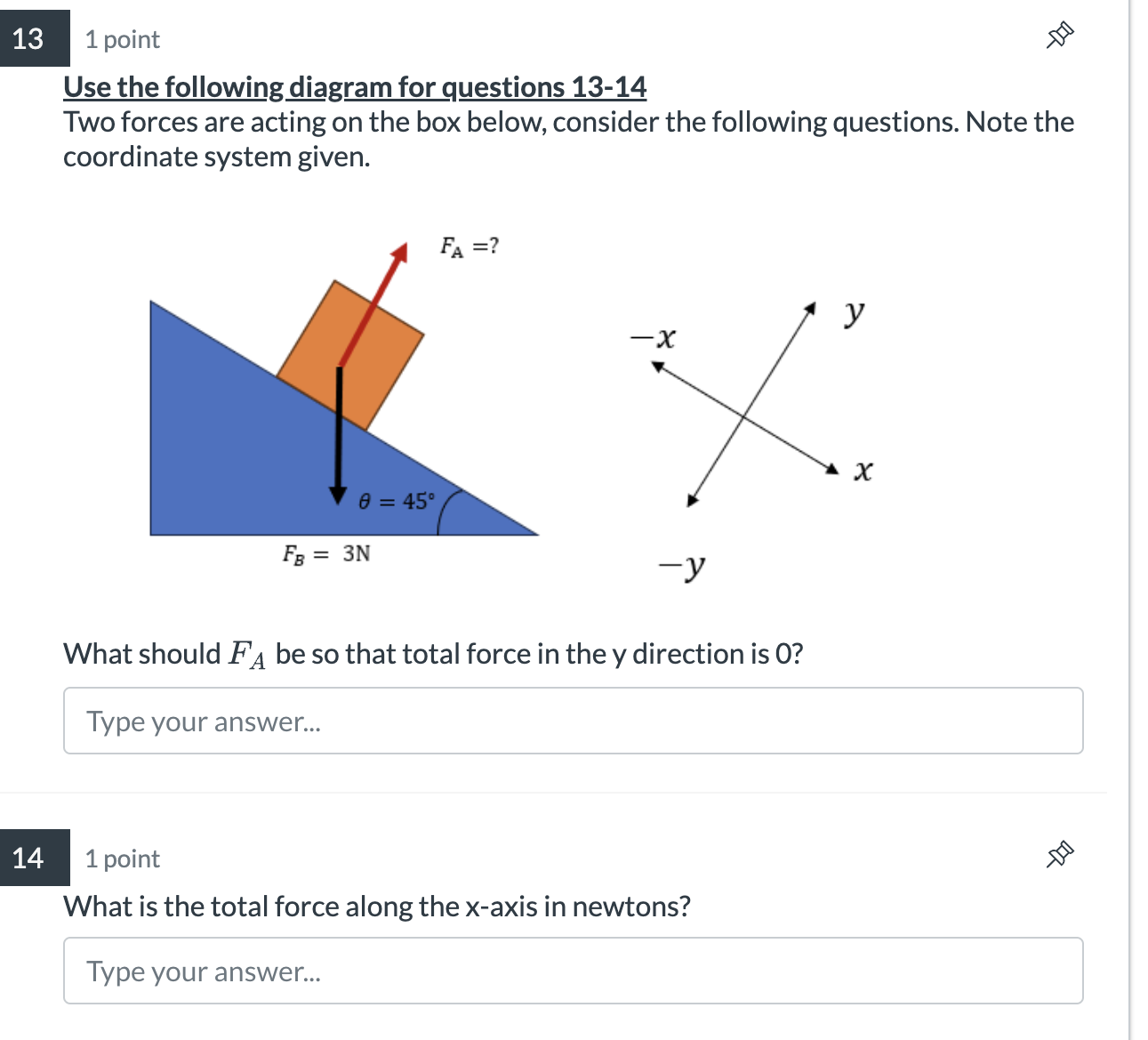Click the FB = 3N label

pyautogui.click(x=326, y=553)
